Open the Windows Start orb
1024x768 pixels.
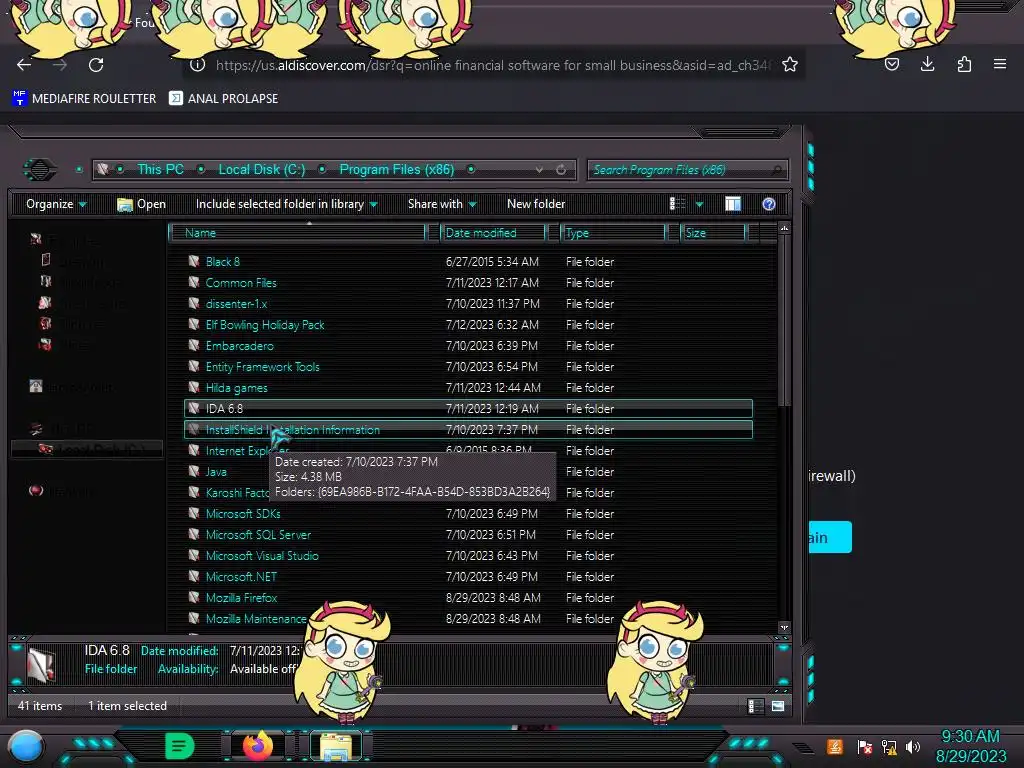pos(26,746)
